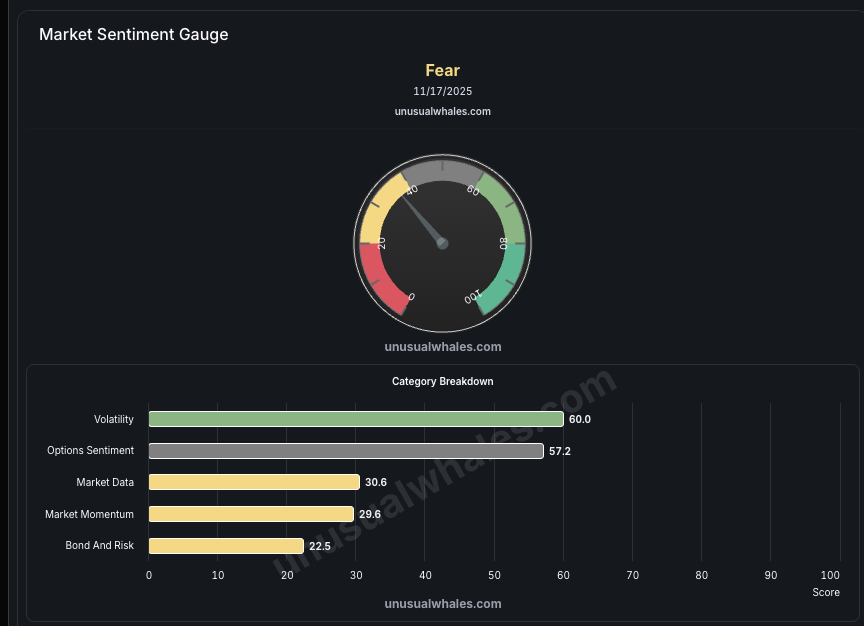This screenshot has height=626, width=864.
Task: Click the Market Sentiment Gauge title
Action: (x=133, y=35)
